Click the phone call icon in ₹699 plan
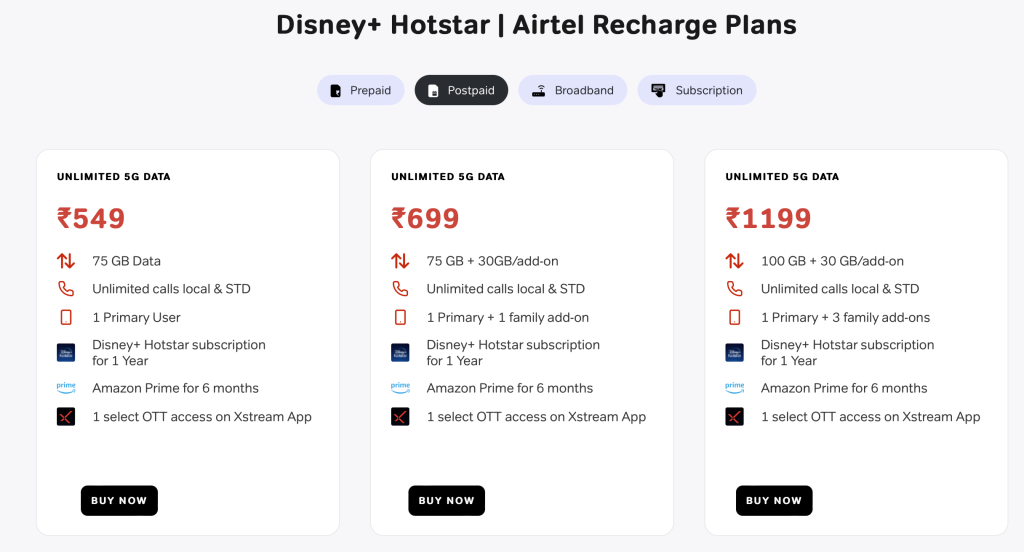This screenshot has height=552, width=1024. (x=400, y=289)
